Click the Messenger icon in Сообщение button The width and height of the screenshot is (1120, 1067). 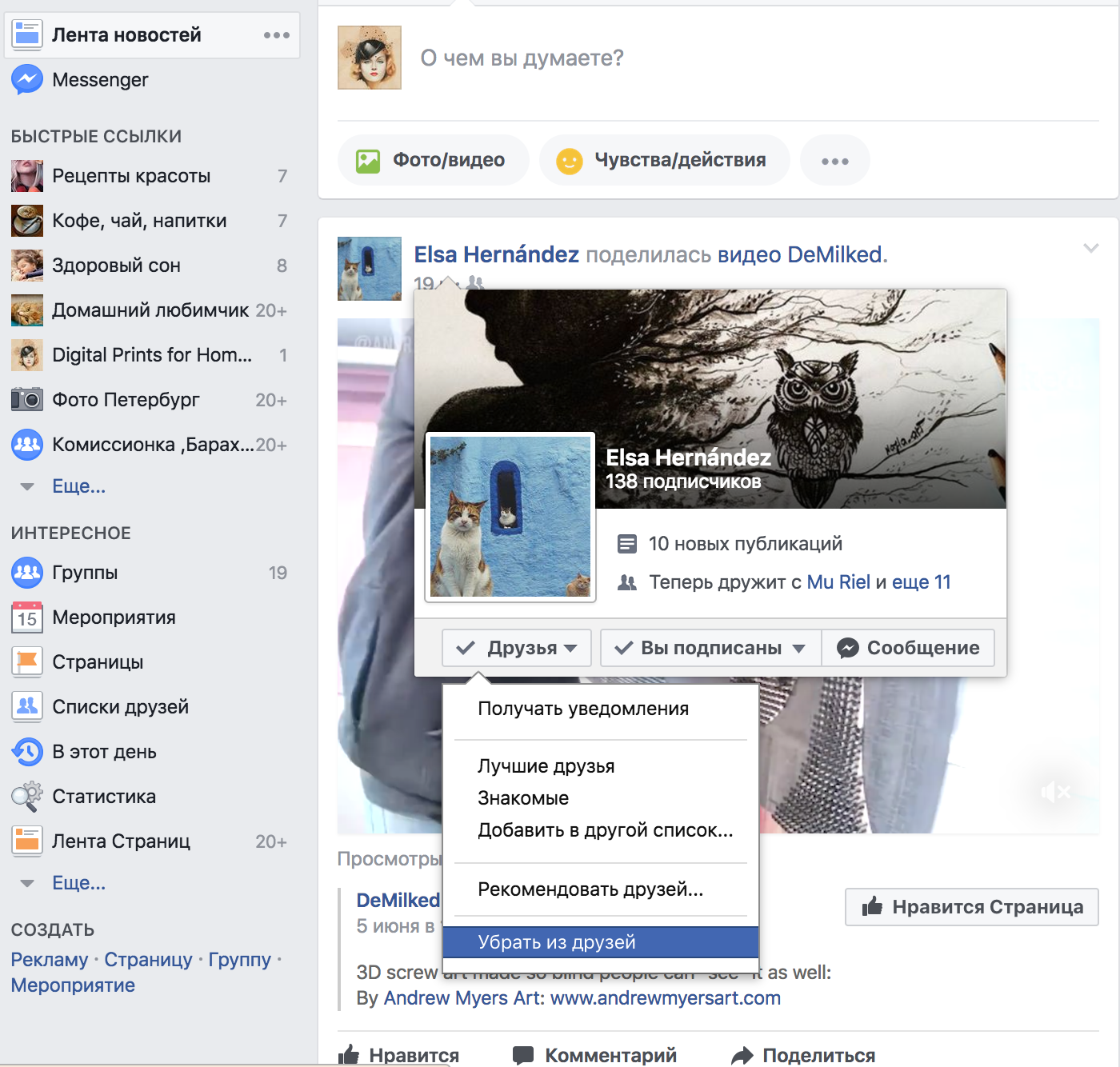point(848,648)
